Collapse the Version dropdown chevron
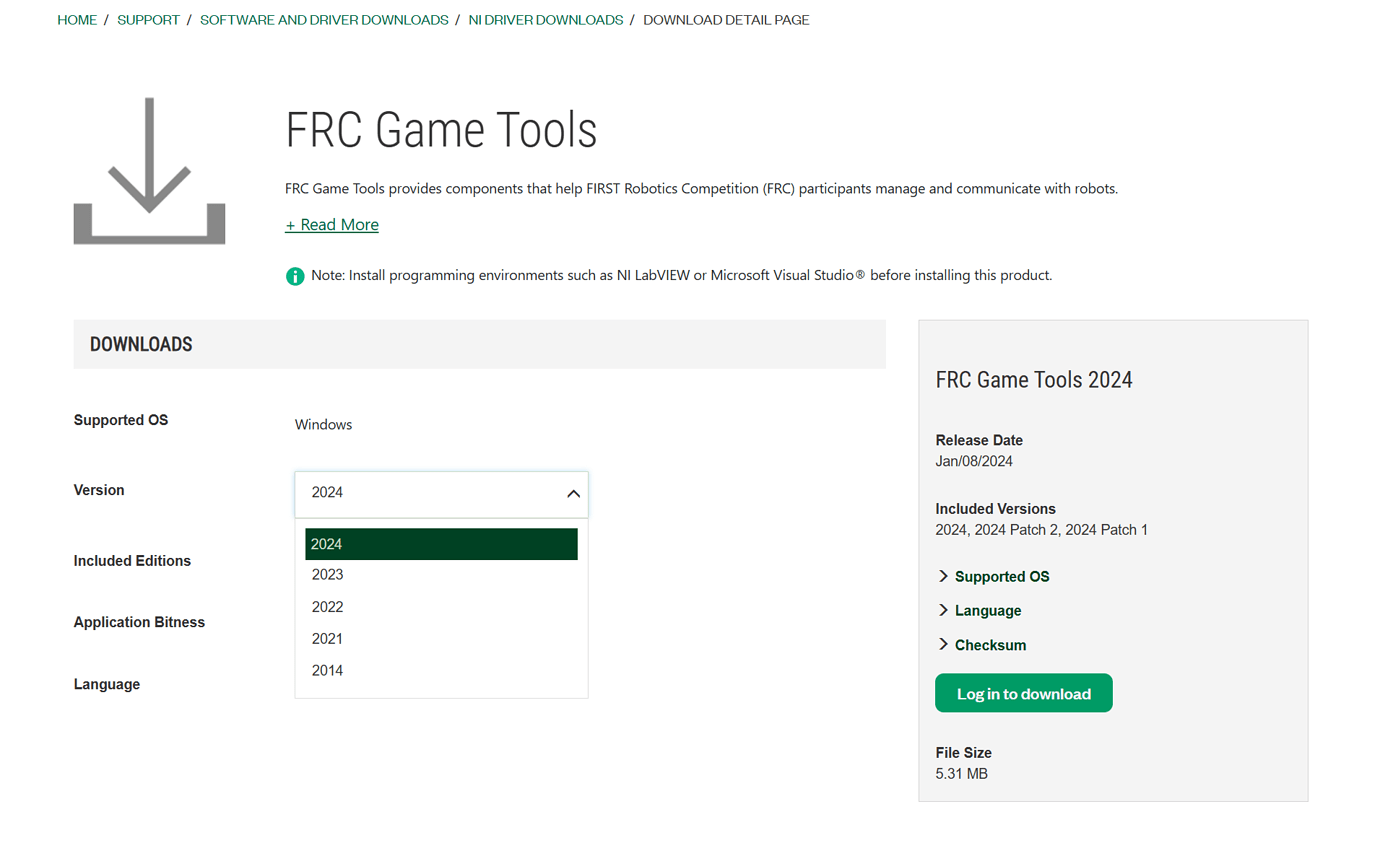The image size is (1380, 842). click(573, 493)
